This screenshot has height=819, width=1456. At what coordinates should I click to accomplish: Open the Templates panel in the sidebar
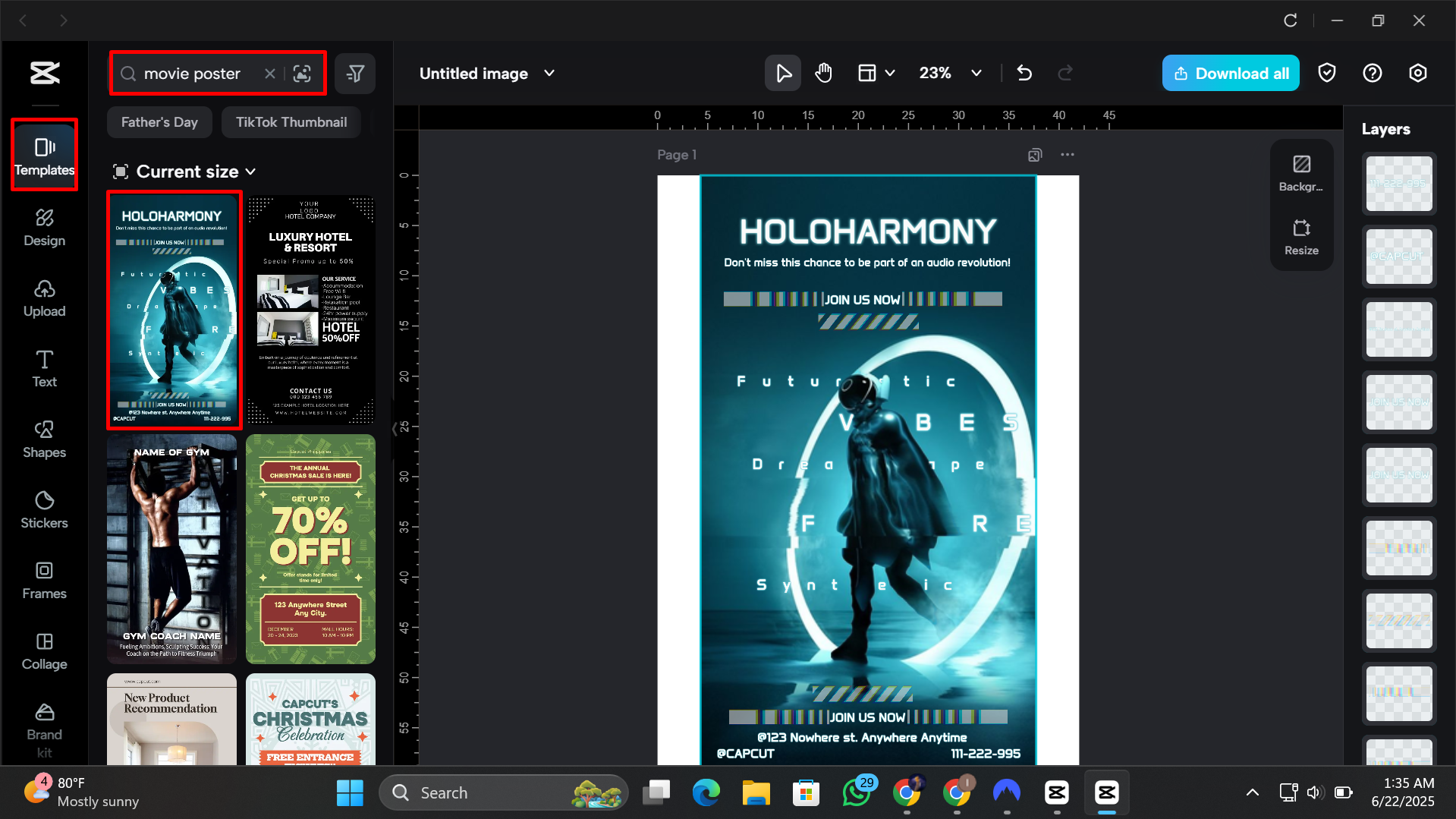coord(44,155)
